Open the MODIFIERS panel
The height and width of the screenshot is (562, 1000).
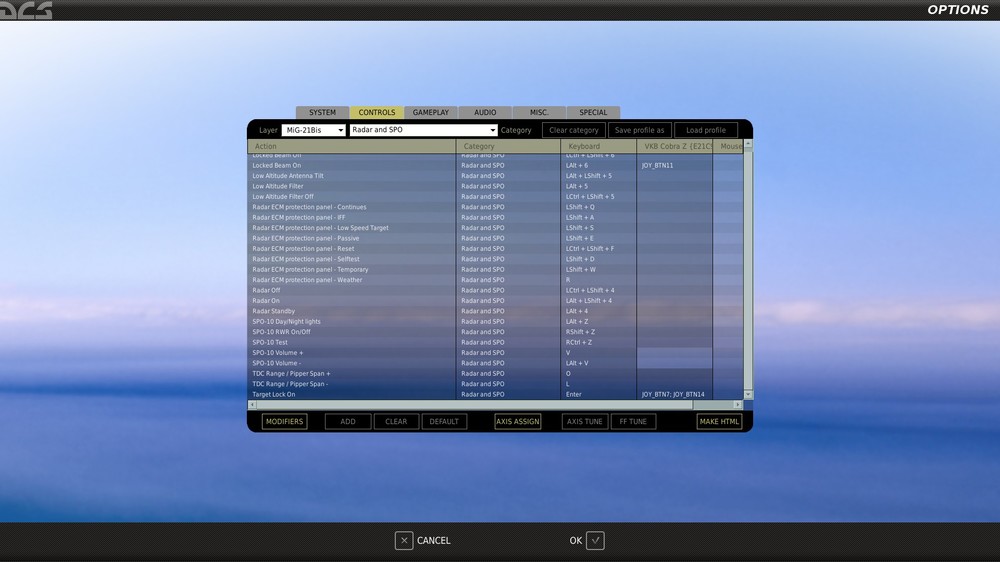tap(284, 422)
